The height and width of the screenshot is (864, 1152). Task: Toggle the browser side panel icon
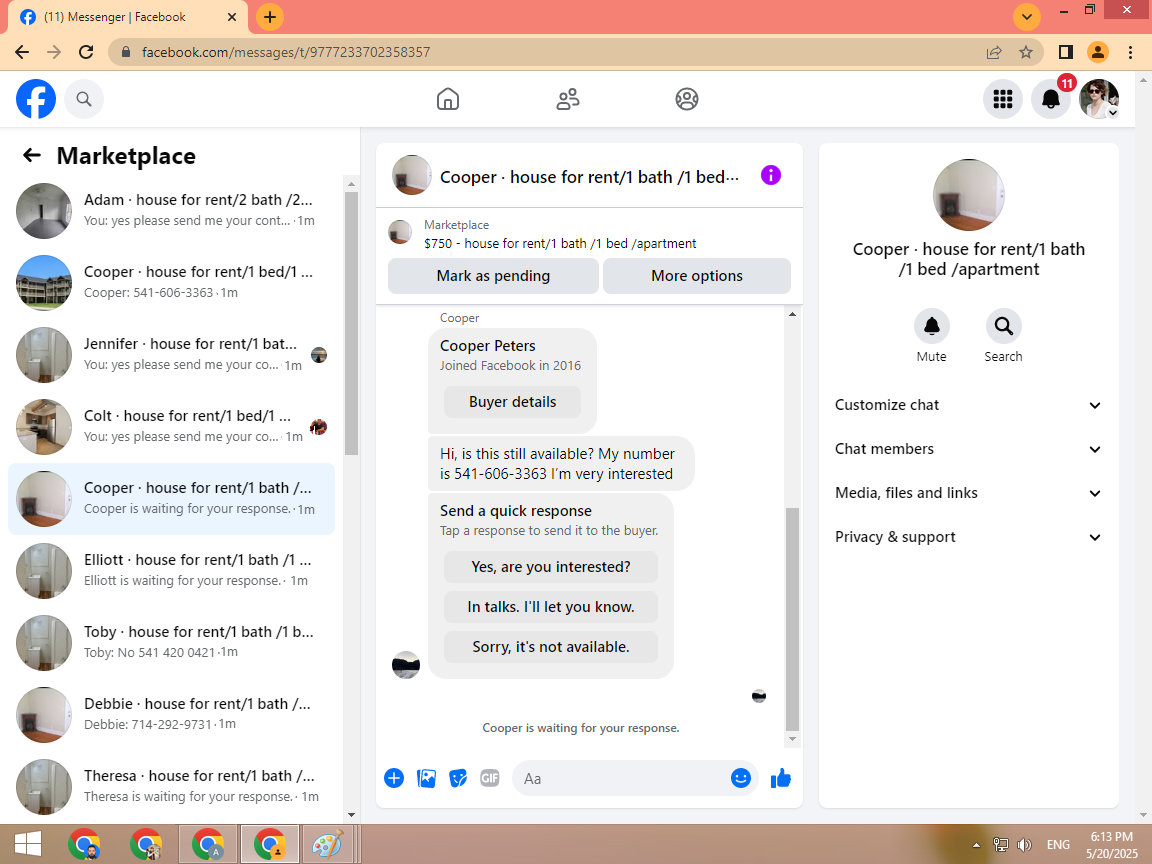click(1065, 52)
